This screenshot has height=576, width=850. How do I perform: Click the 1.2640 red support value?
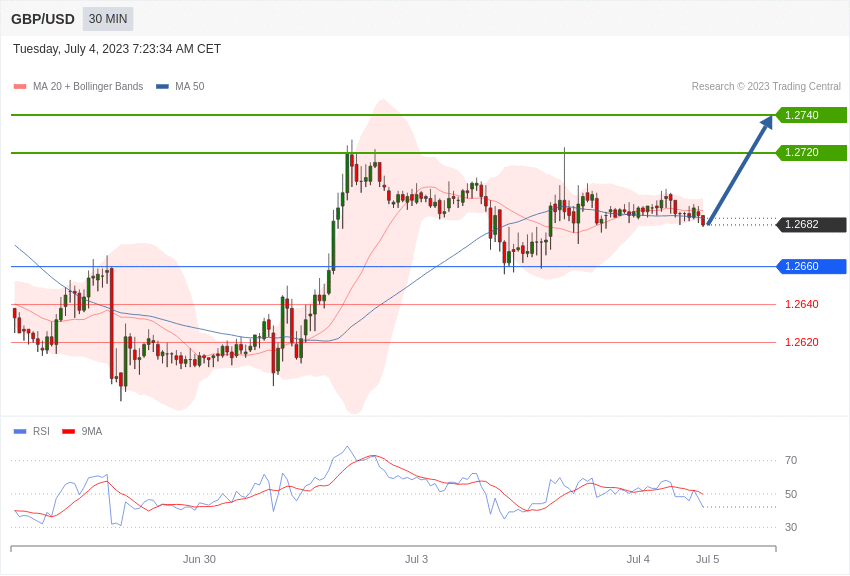coord(802,304)
